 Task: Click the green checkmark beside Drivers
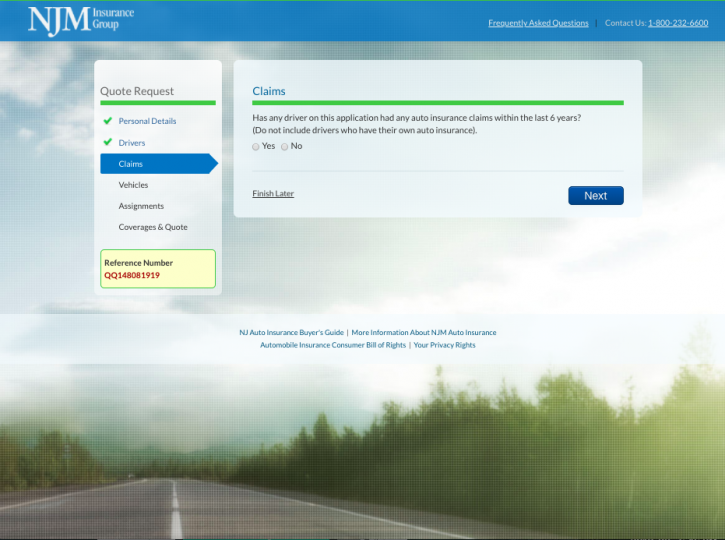(108, 142)
